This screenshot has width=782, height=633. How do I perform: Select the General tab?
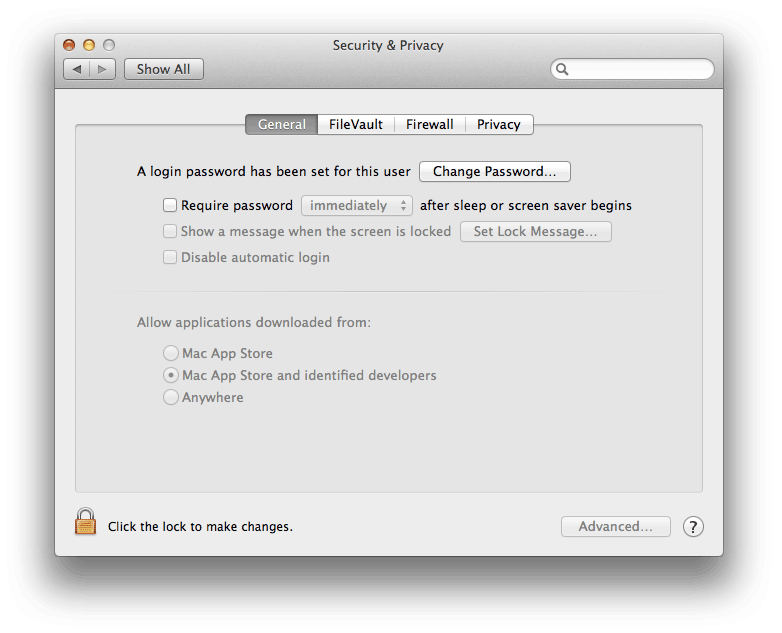[x=282, y=125]
